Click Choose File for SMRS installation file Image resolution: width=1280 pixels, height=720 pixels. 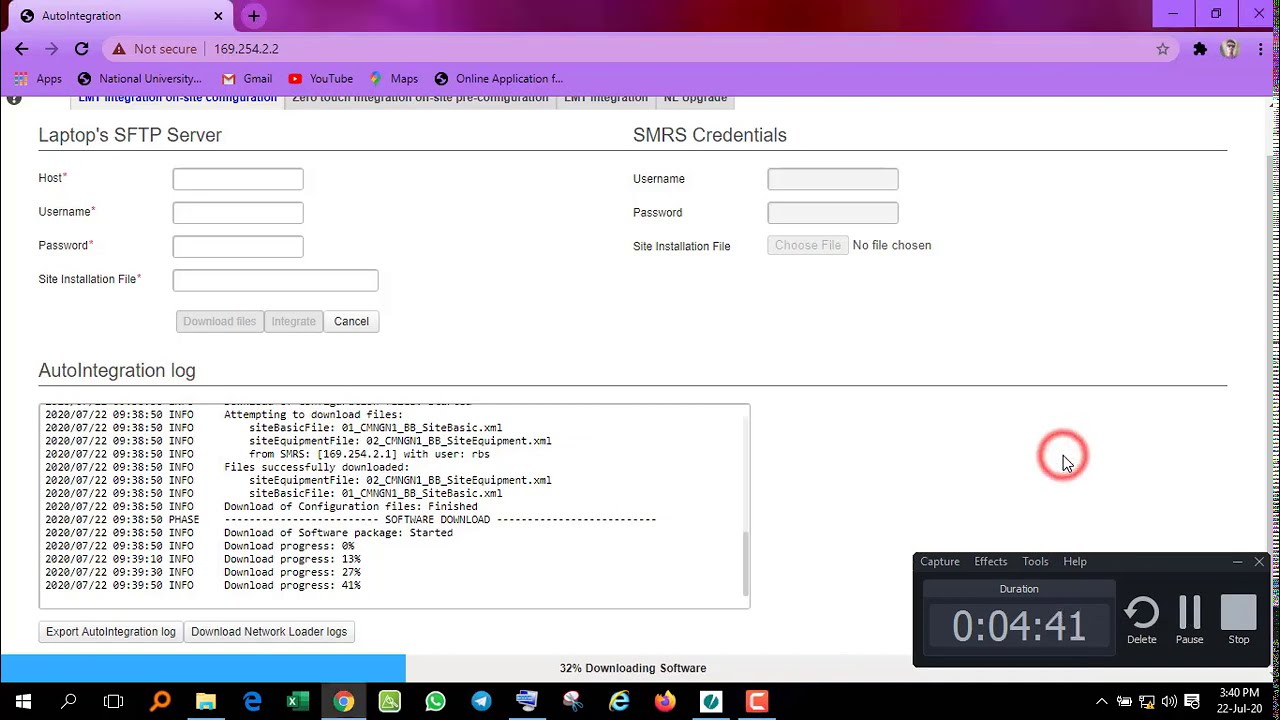click(808, 245)
